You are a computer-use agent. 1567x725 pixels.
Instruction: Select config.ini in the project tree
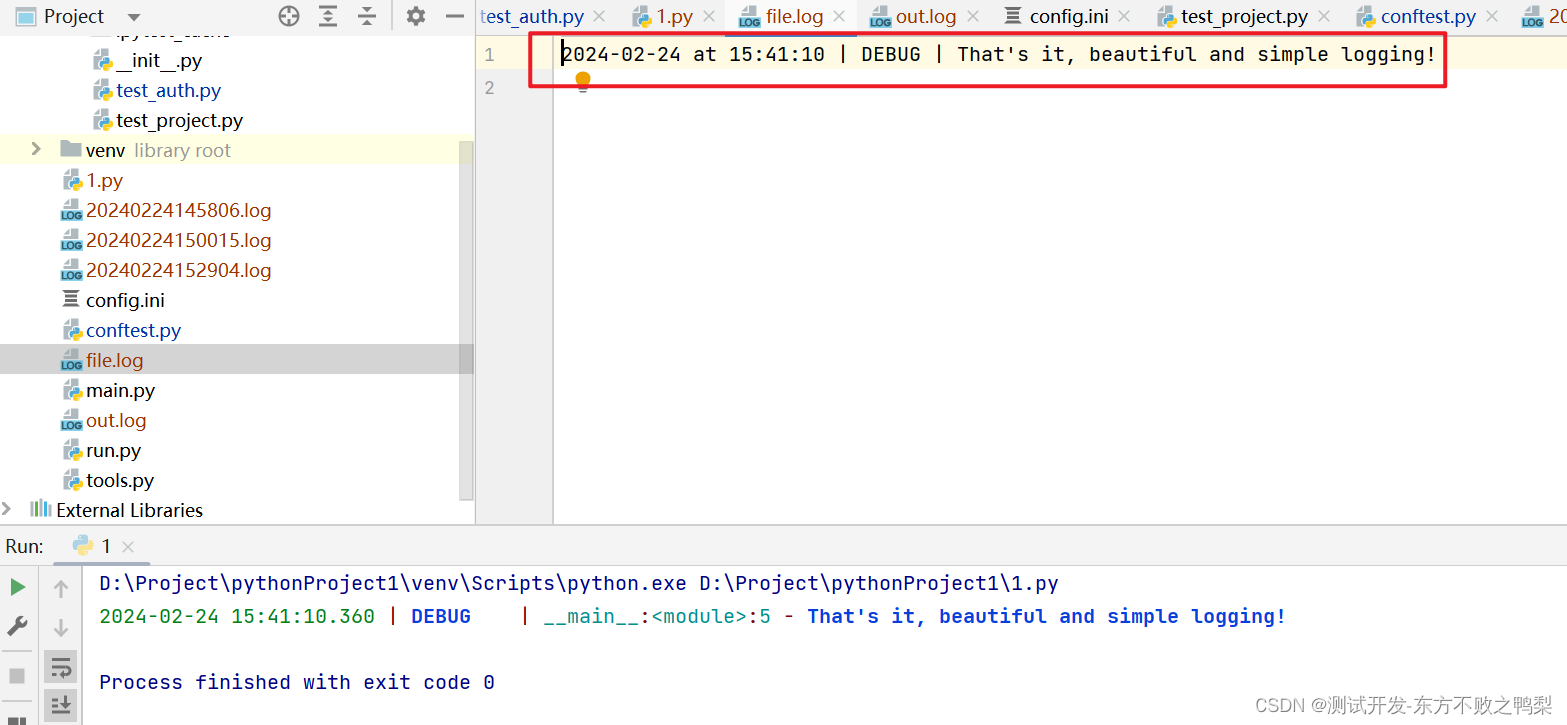(114, 300)
